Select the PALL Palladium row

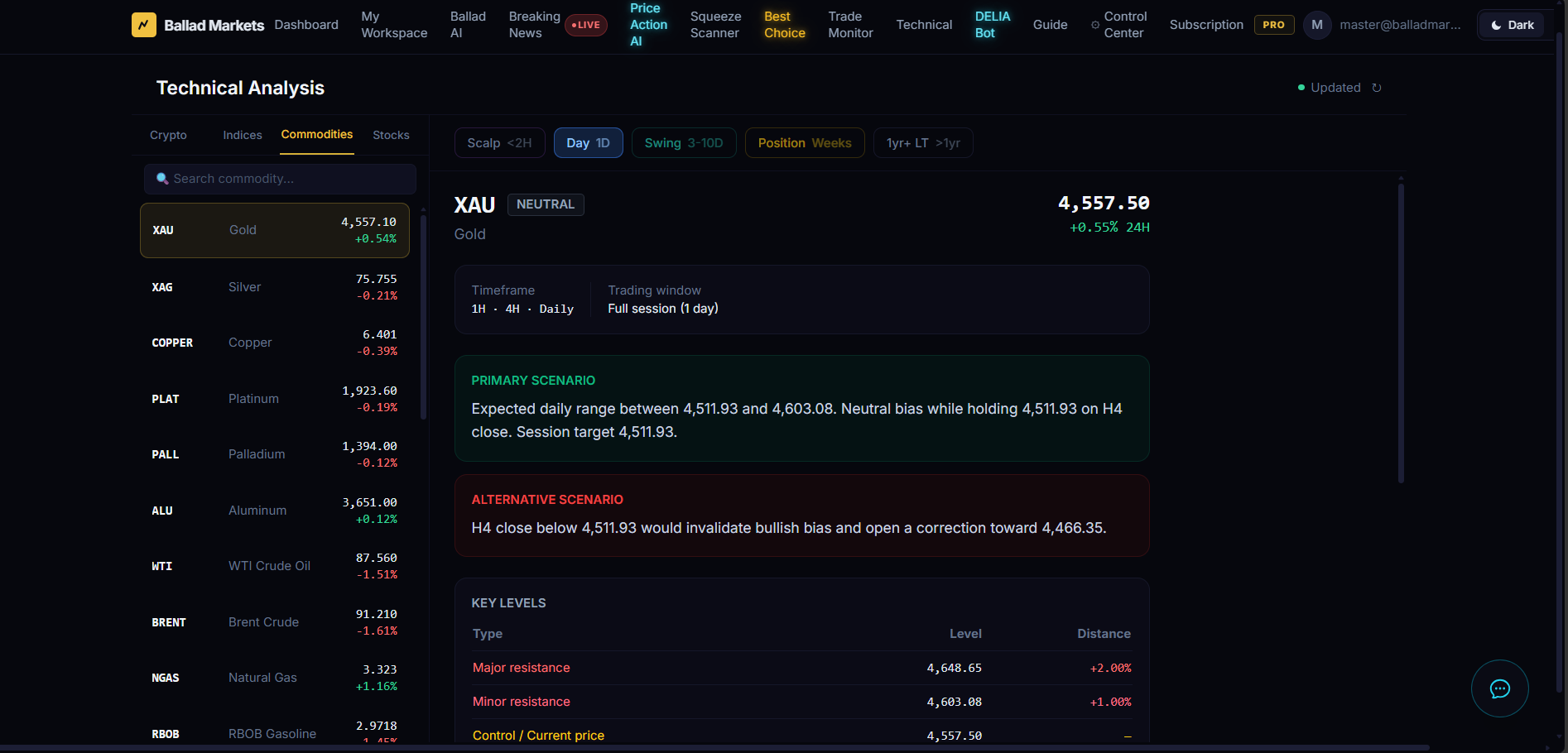275,454
